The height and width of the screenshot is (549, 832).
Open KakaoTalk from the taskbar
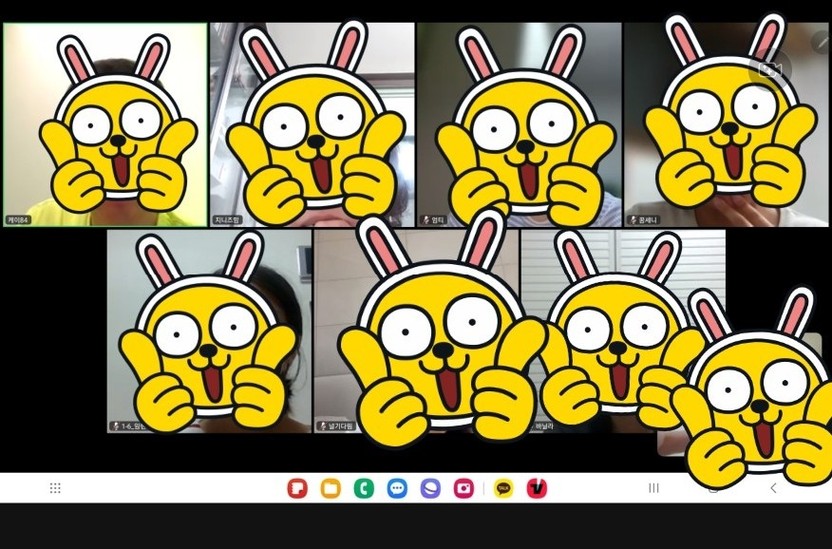504,488
